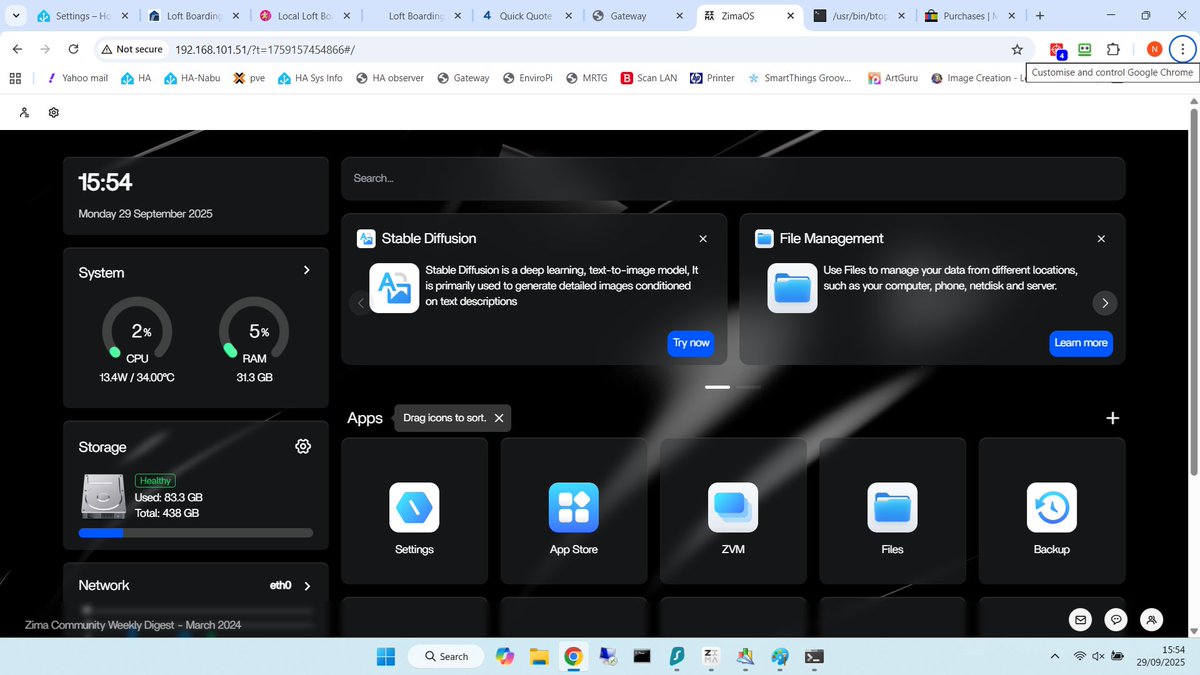Click the File Management folder icon
The height and width of the screenshot is (675, 1200).
[x=792, y=288]
